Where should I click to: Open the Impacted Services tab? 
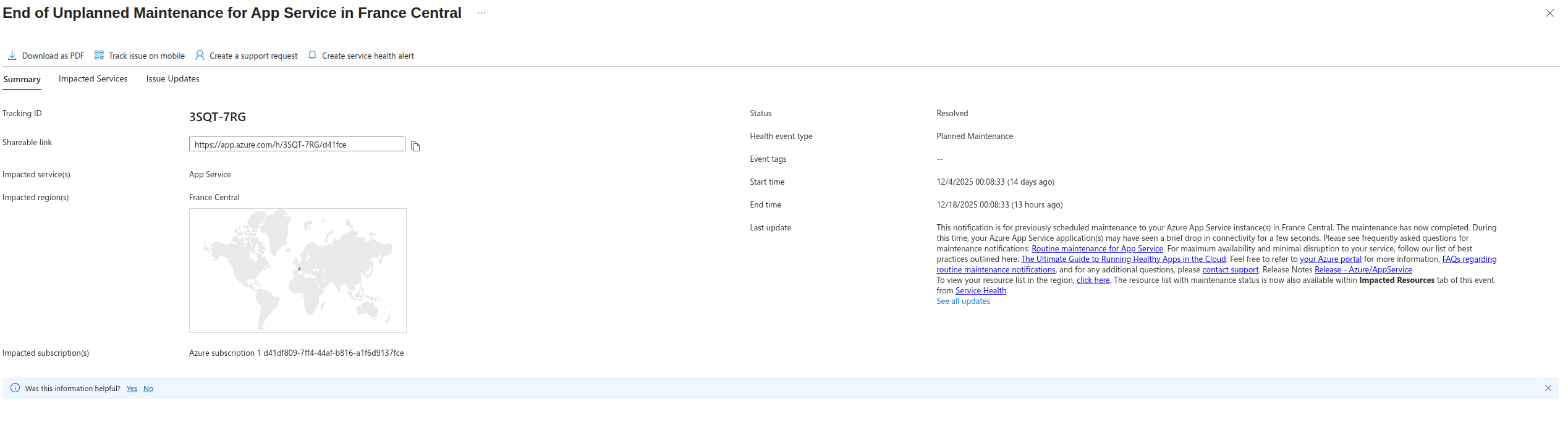click(x=93, y=78)
